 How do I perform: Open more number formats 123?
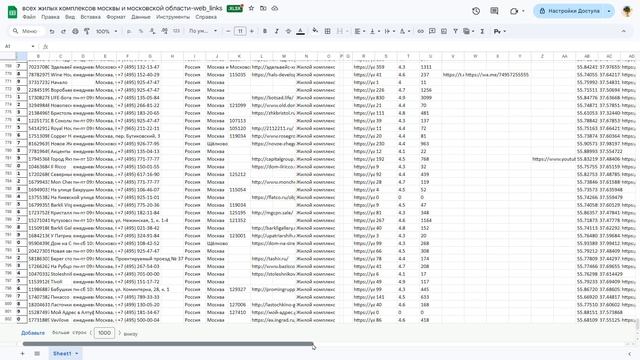point(176,31)
